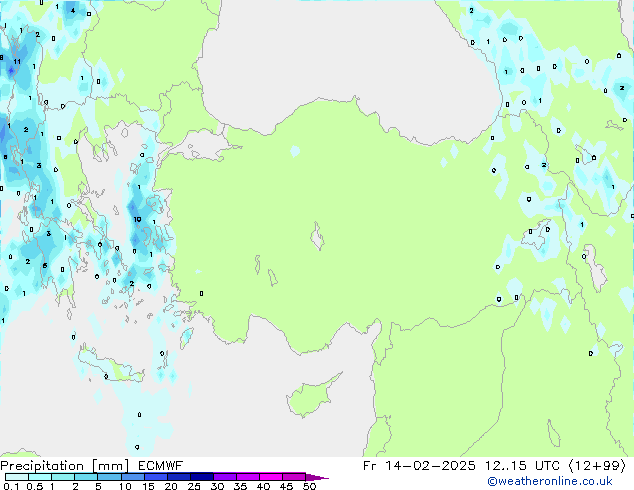Click the legend label '20'
Image resolution: width=634 pixels, height=490 pixels.
tap(171, 486)
